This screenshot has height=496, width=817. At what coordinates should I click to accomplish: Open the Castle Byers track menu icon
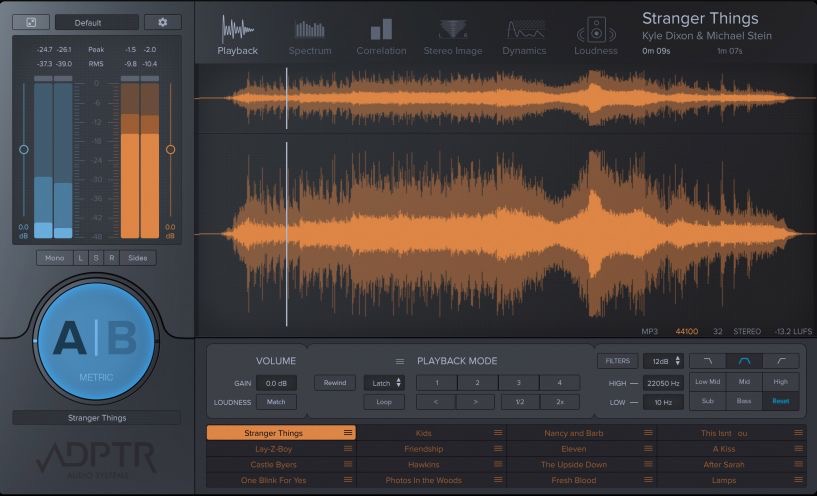pyautogui.click(x=348, y=464)
